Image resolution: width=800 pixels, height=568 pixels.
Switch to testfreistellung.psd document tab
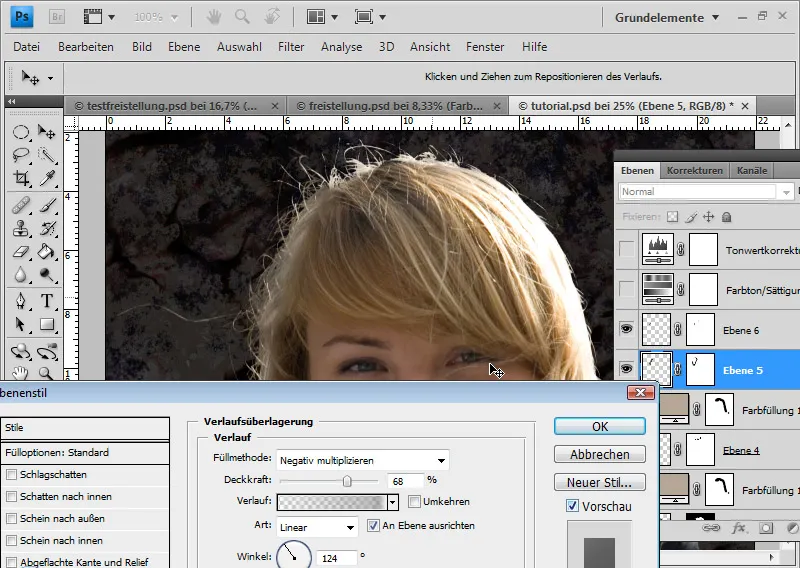[x=174, y=106]
